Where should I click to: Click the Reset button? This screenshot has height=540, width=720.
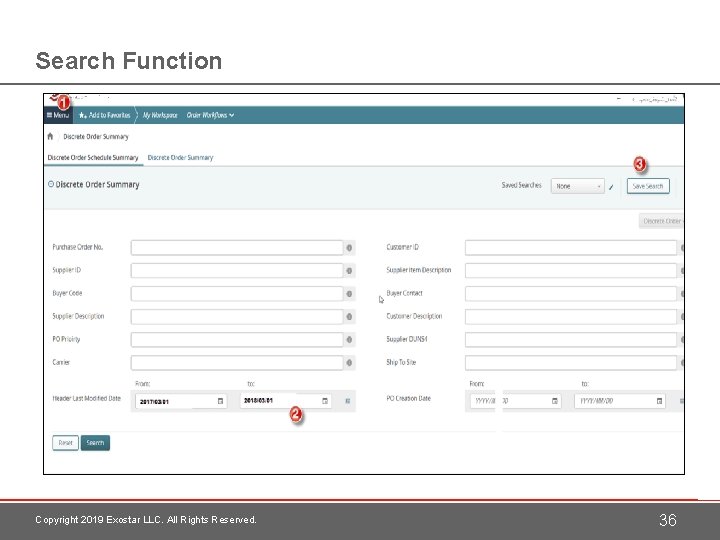point(65,443)
